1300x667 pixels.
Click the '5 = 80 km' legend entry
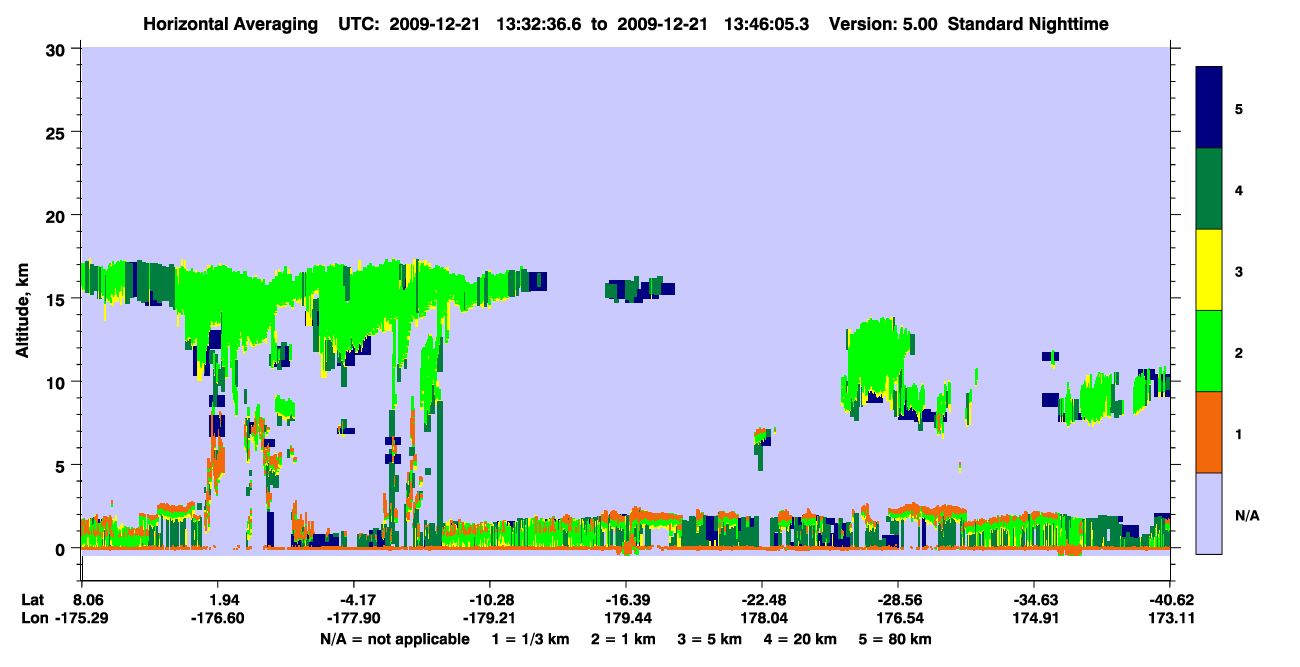896,639
